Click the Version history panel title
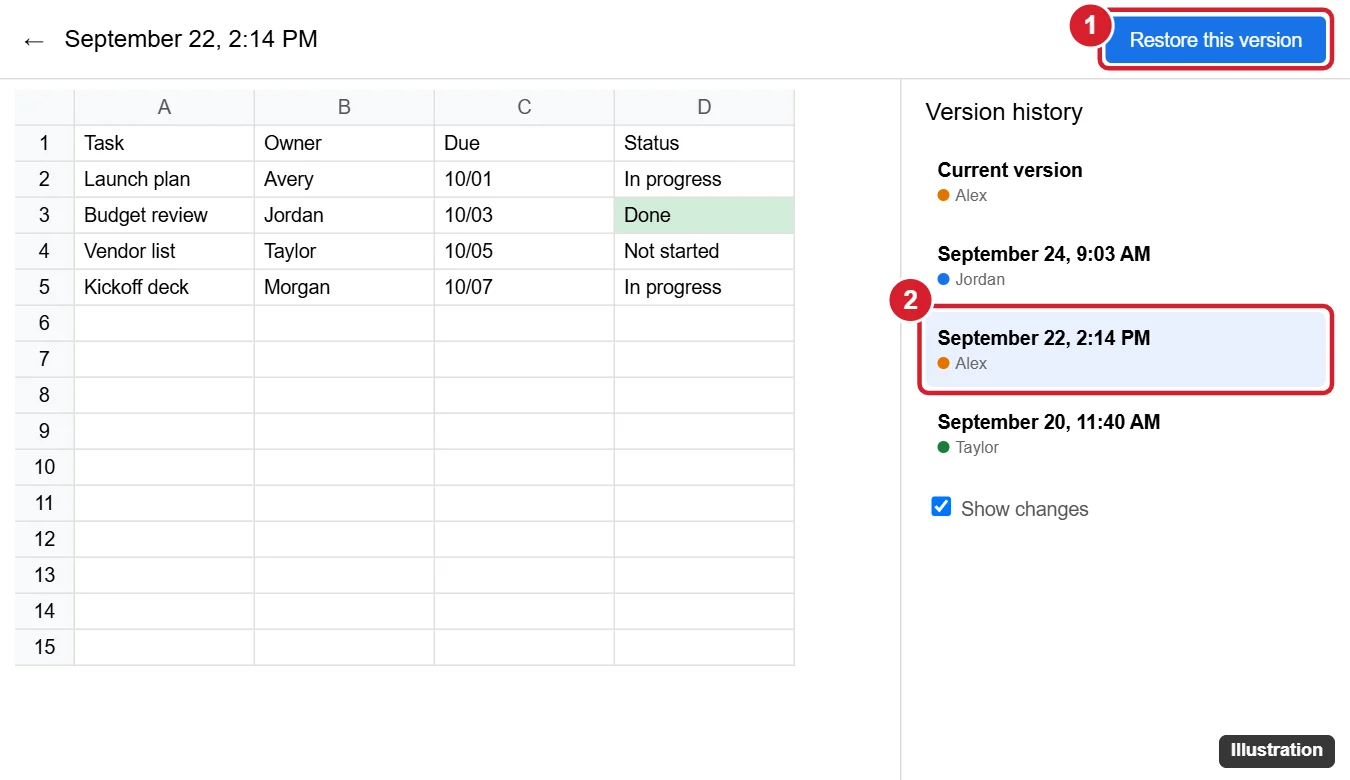1350x780 pixels. 1004,112
